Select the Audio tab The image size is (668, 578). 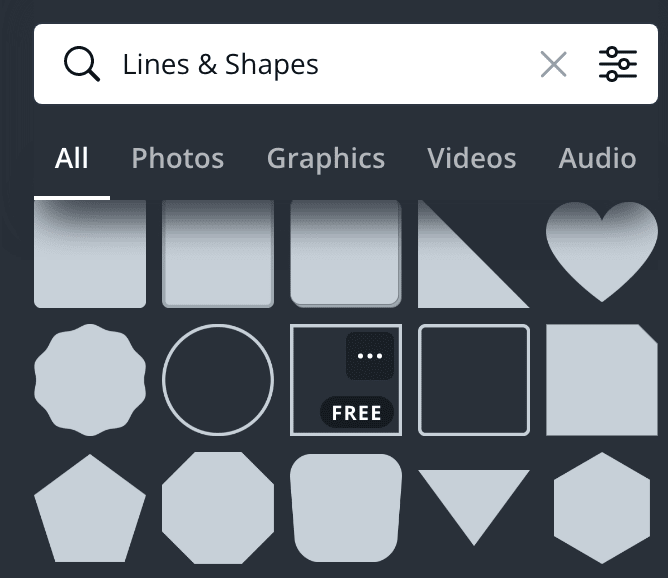pyautogui.click(x=597, y=158)
